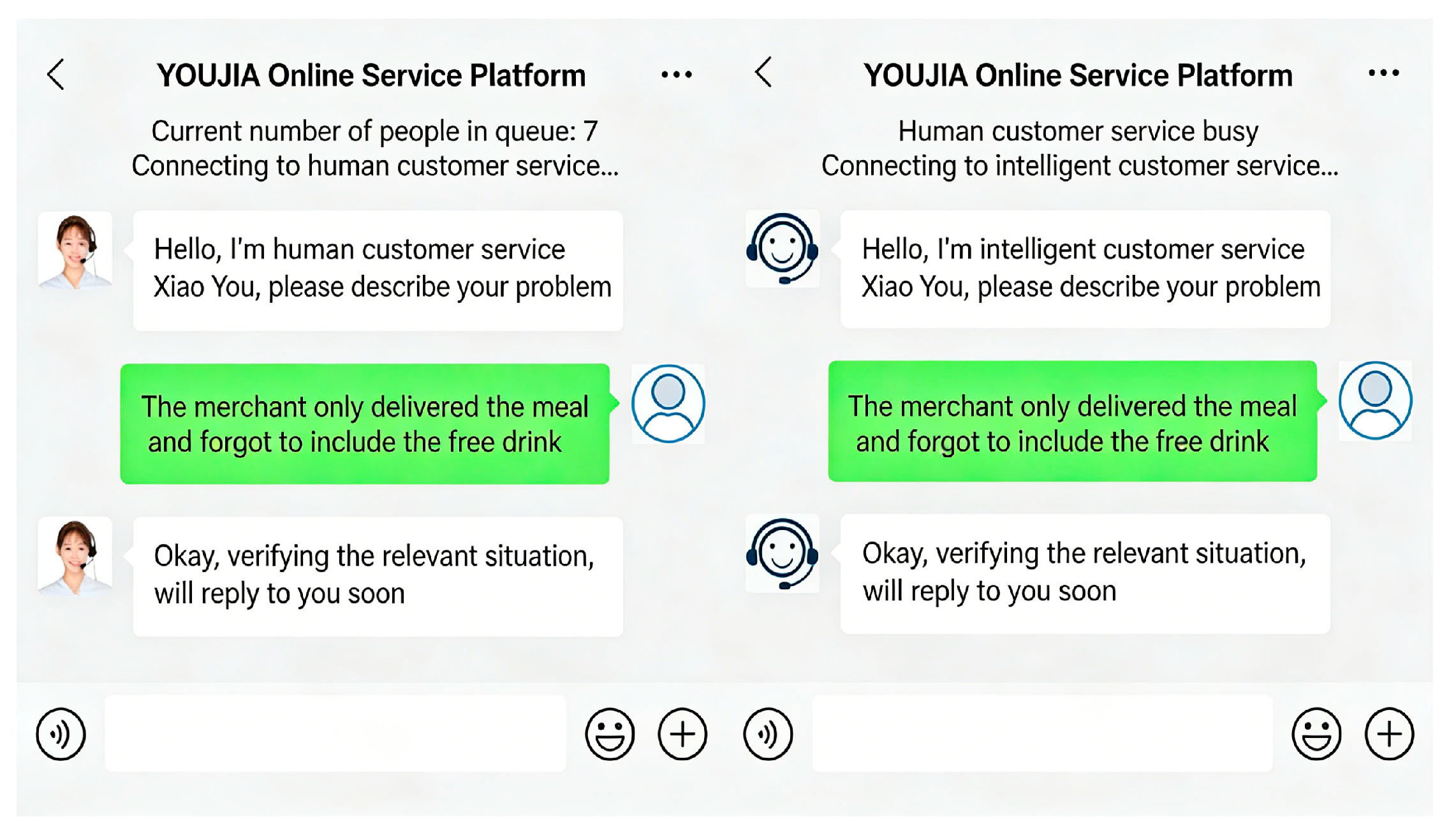Open right chat's three-dot more menu
The image size is (1449, 840).
pyautogui.click(x=1383, y=73)
